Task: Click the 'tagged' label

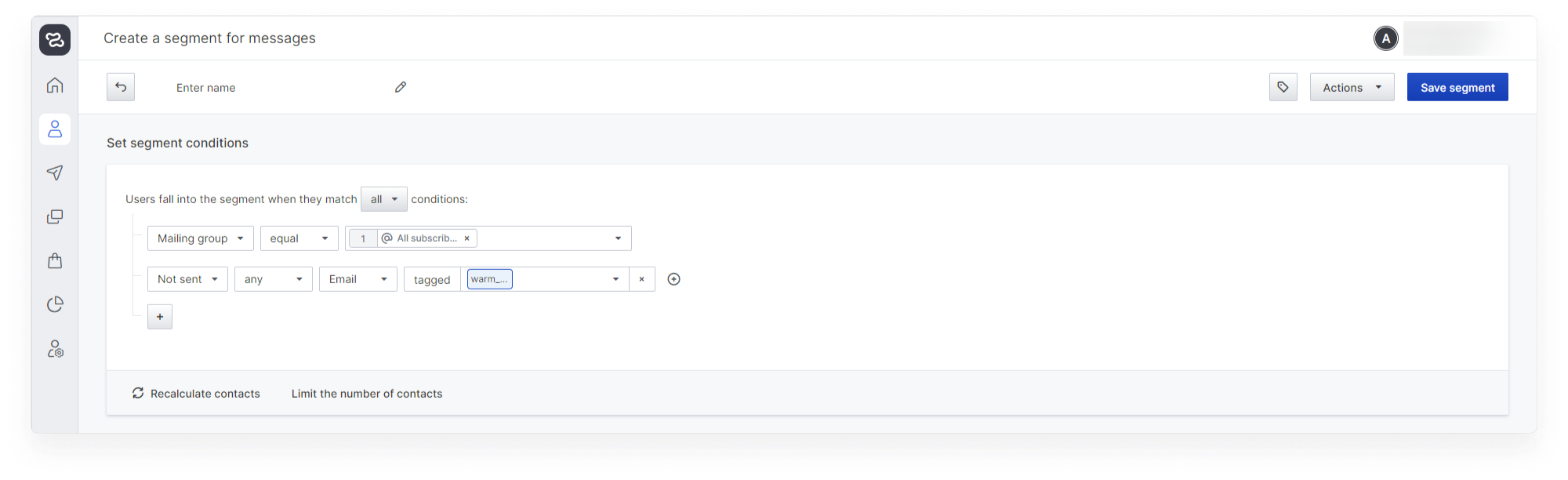Action: (432, 280)
